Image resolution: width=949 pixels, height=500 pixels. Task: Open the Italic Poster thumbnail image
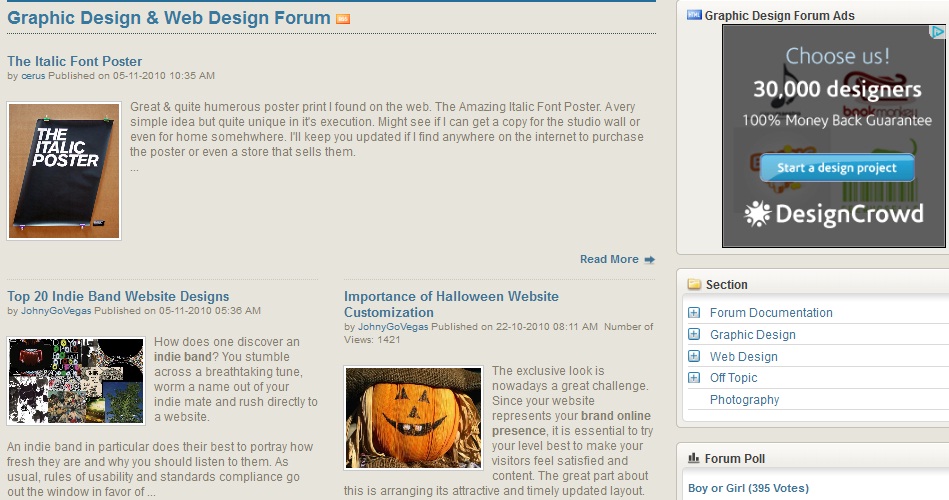click(x=64, y=171)
